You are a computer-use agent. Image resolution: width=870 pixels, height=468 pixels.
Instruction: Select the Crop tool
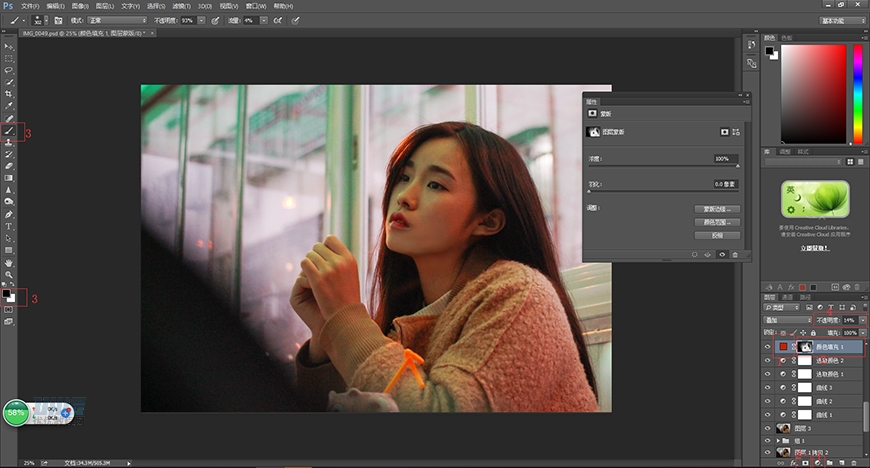click(9, 93)
